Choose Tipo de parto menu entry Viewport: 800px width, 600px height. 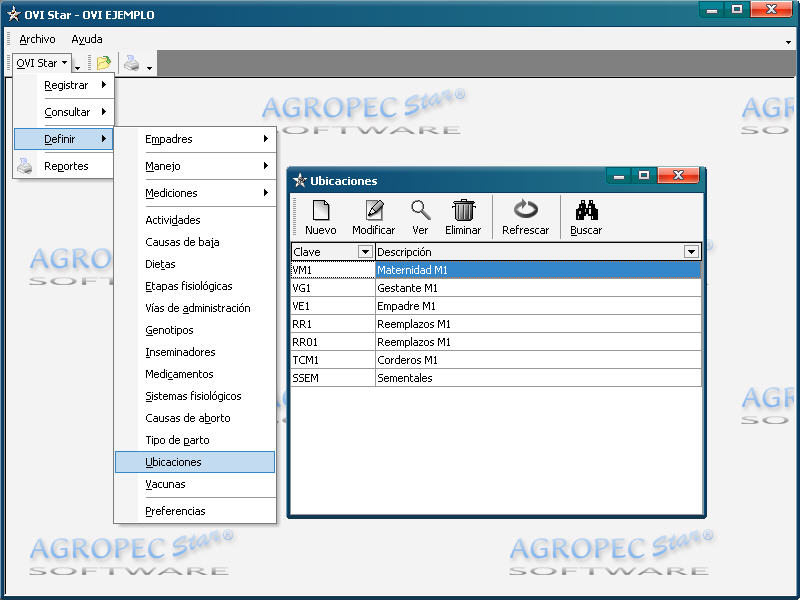[194, 439]
